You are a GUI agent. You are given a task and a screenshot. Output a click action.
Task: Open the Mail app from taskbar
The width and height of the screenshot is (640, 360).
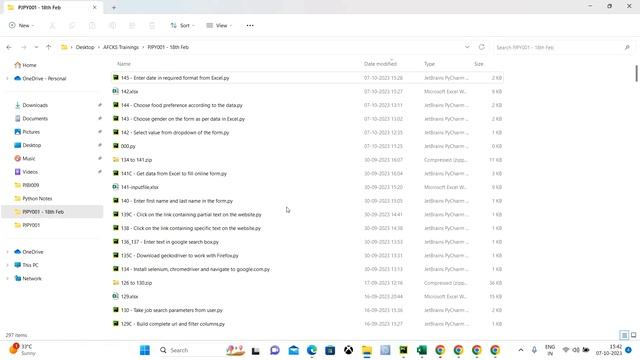click(293, 350)
